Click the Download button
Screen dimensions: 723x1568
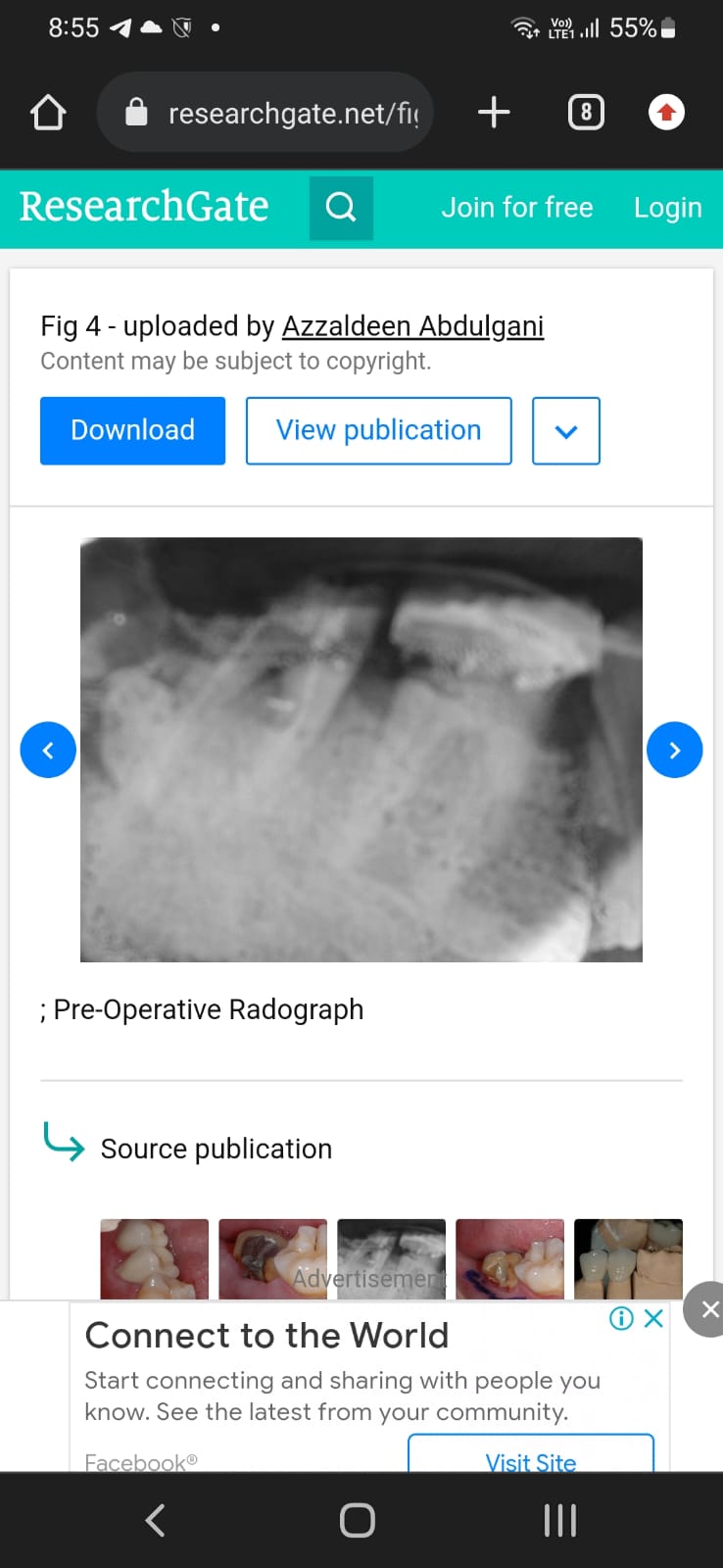point(132,430)
